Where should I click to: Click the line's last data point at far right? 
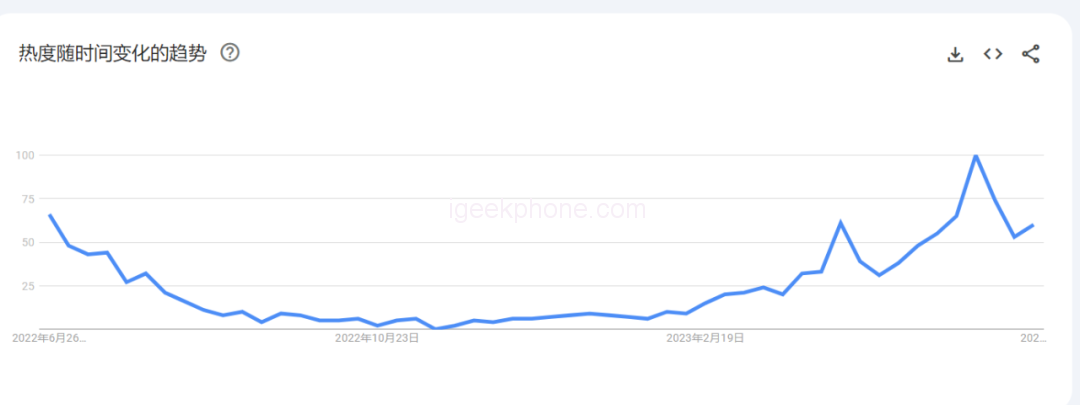coord(1032,225)
